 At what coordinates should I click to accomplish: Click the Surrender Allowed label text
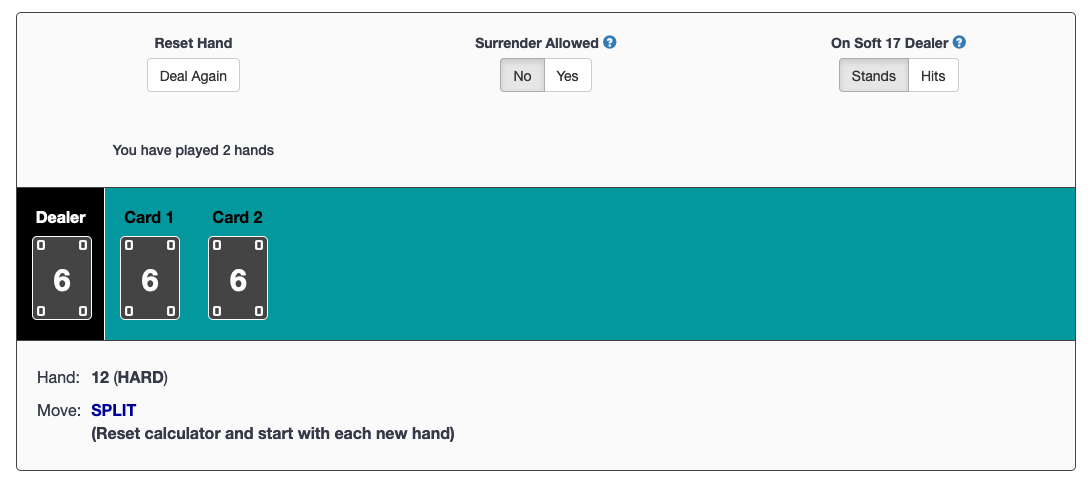(x=537, y=43)
